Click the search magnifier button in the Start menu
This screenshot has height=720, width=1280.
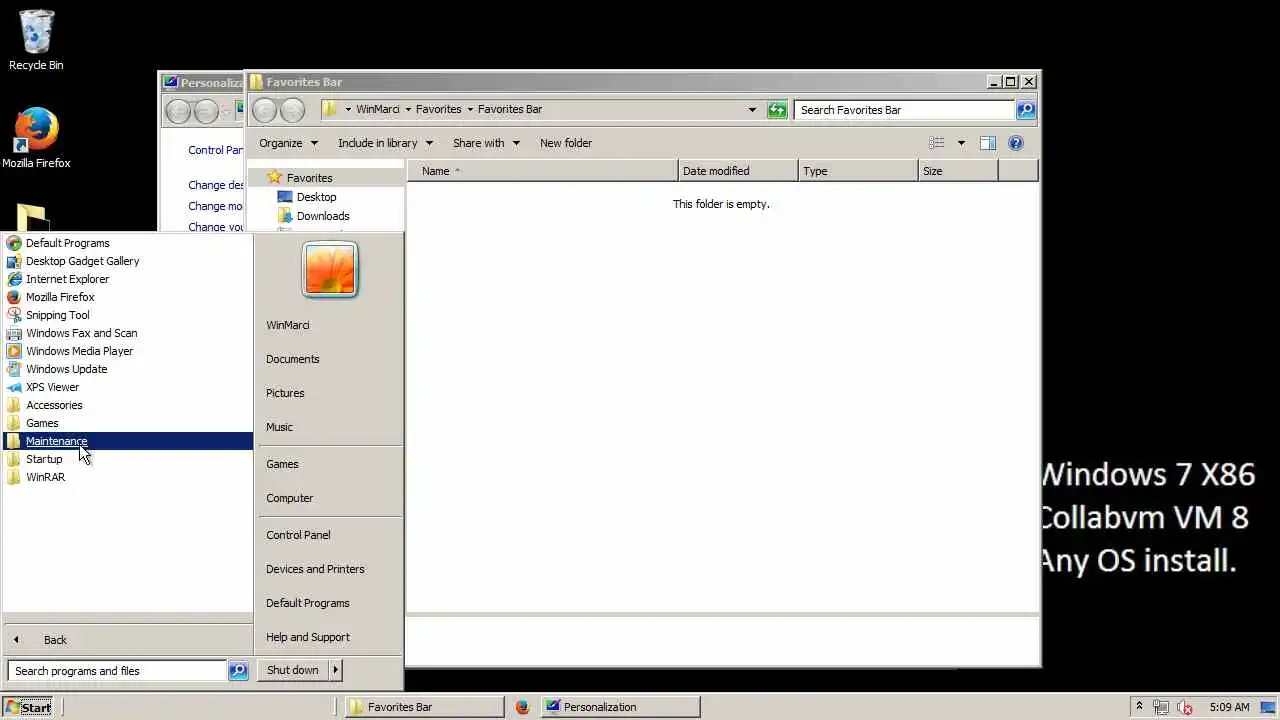[x=238, y=671]
